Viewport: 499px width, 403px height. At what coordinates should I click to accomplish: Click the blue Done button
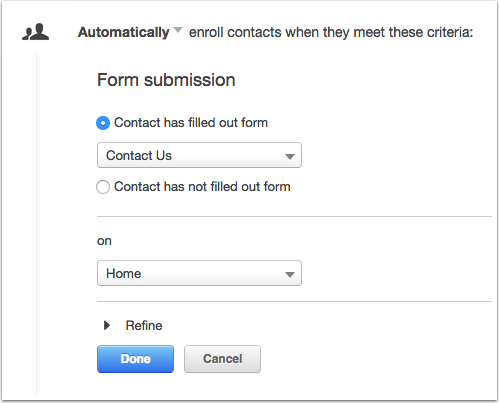pos(135,359)
